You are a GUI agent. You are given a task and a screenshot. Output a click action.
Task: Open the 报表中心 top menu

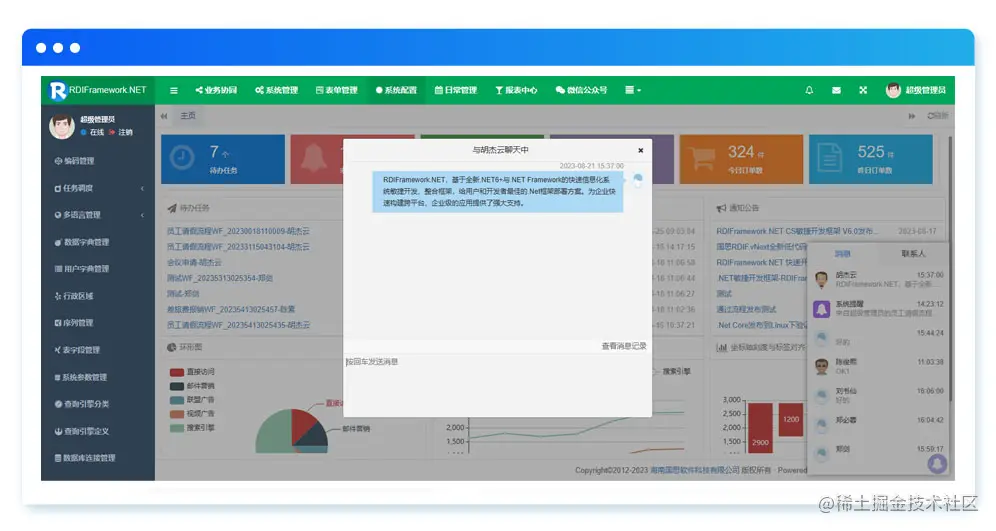516,90
